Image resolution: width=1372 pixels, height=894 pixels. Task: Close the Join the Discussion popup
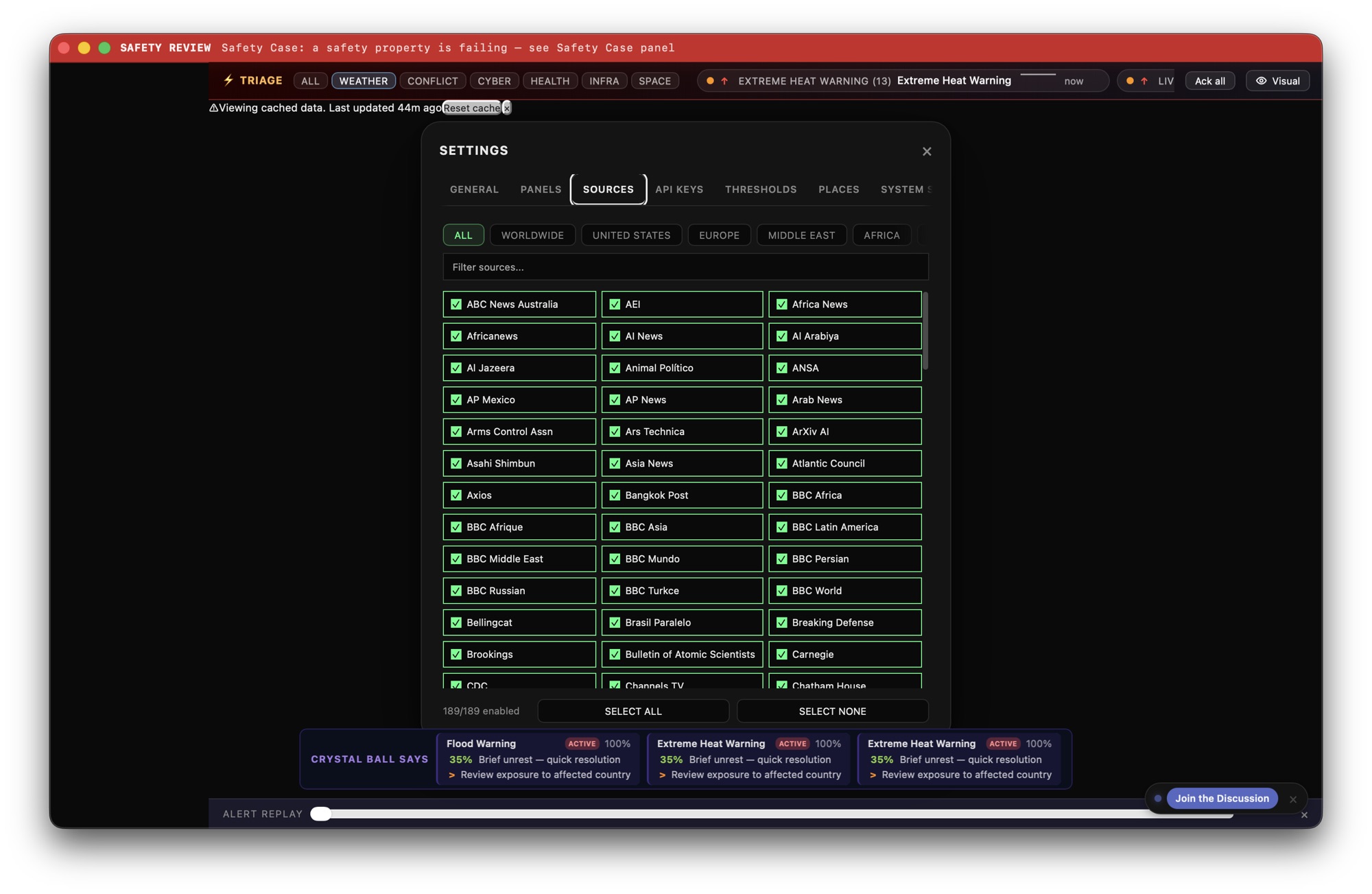(x=1293, y=799)
